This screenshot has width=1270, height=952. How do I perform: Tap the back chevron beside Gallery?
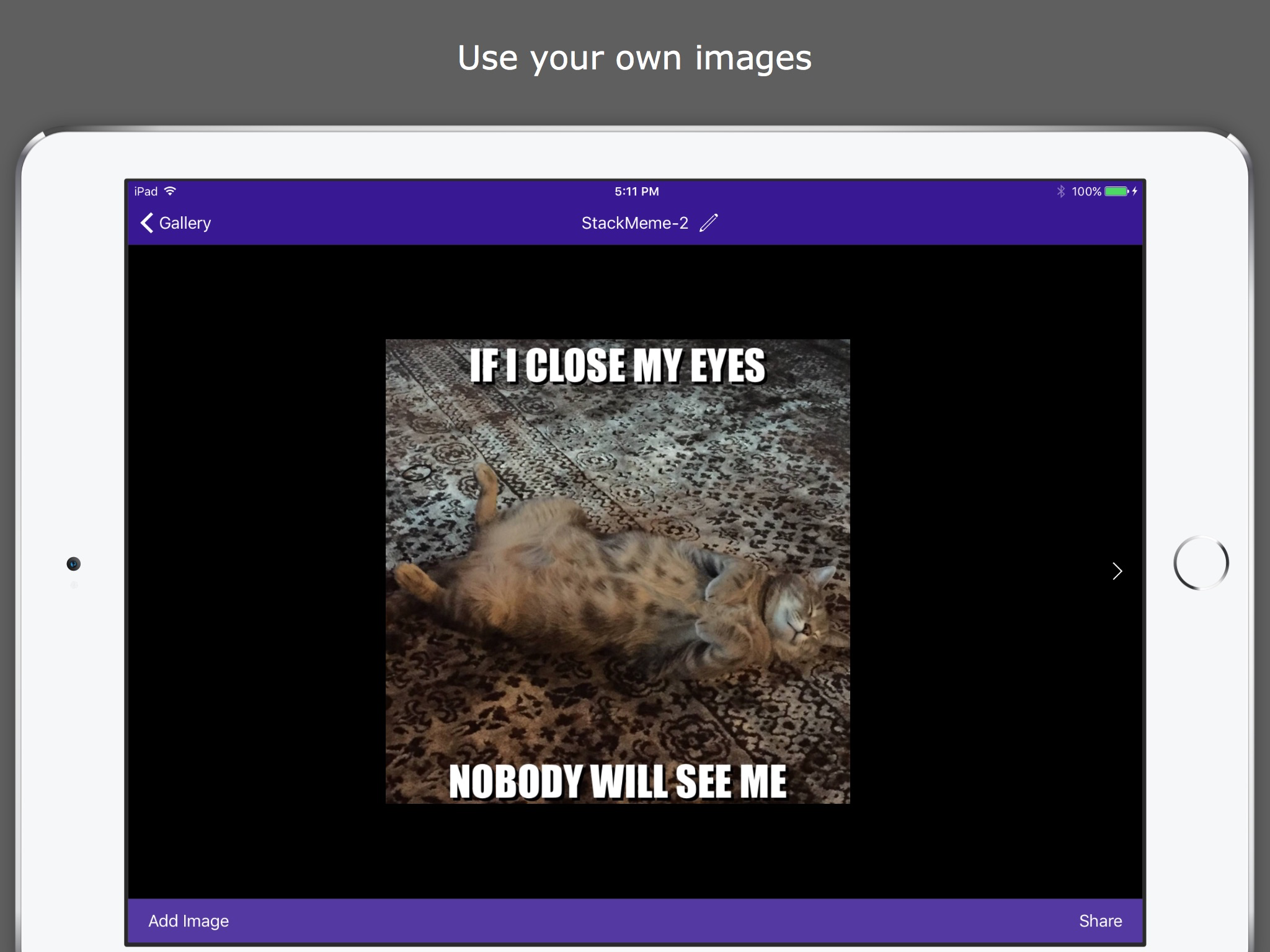tap(148, 223)
